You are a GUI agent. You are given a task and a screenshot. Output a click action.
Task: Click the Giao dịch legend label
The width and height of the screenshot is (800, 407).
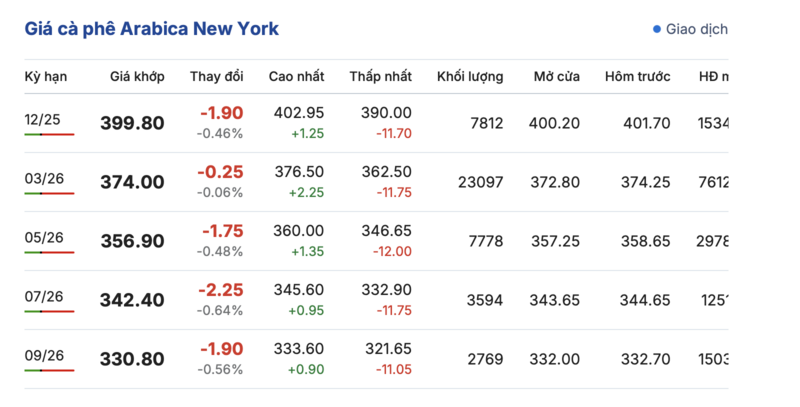[x=697, y=29]
